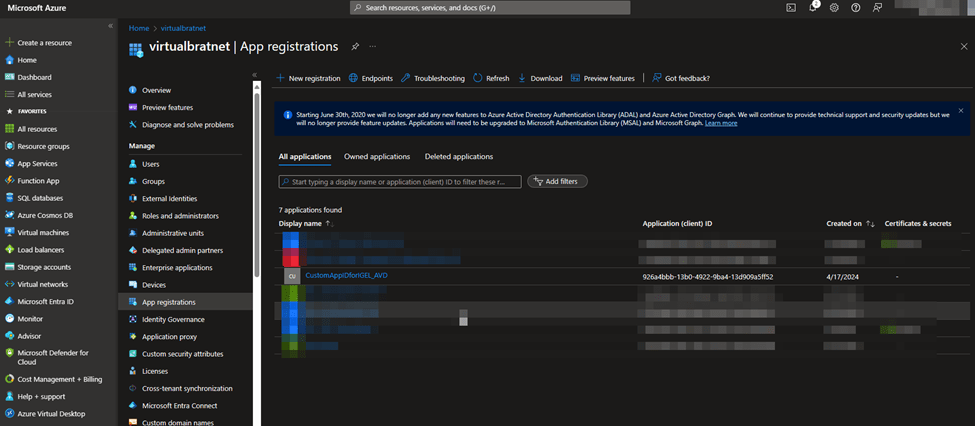
Task: Switch to Deleted applications tab
Action: [458, 157]
